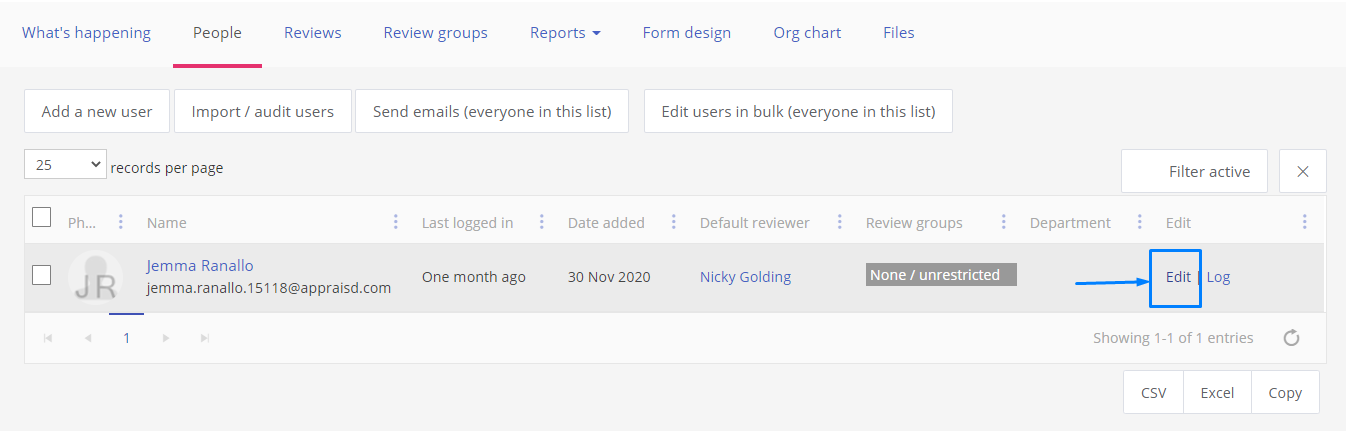Tick the select-all checkbox in header
The width and height of the screenshot is (1346, 431).
coord(42,217)
